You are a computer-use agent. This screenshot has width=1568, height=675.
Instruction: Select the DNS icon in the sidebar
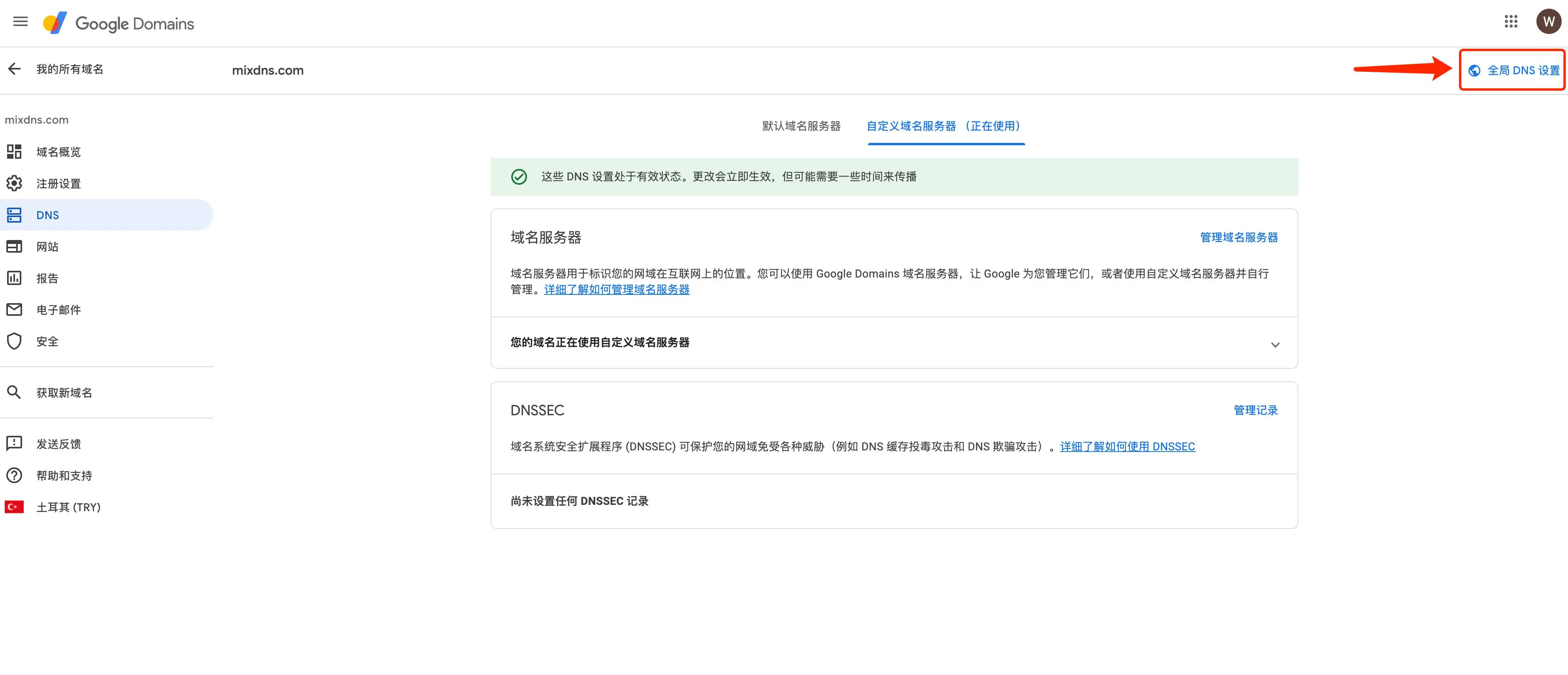tap(14, 214)
